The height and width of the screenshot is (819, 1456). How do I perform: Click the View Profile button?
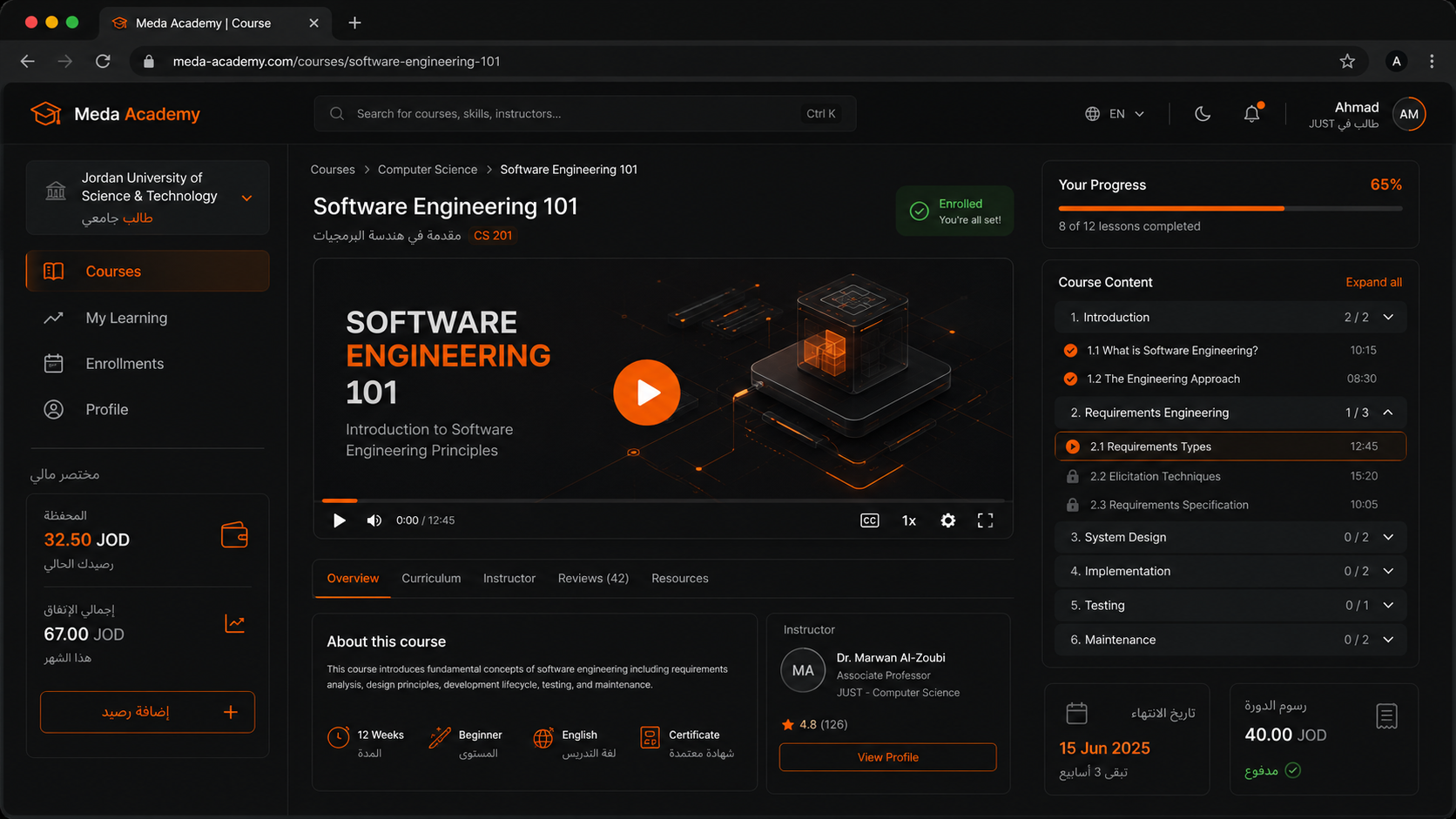pyautogui.click(x=887, y=757)
